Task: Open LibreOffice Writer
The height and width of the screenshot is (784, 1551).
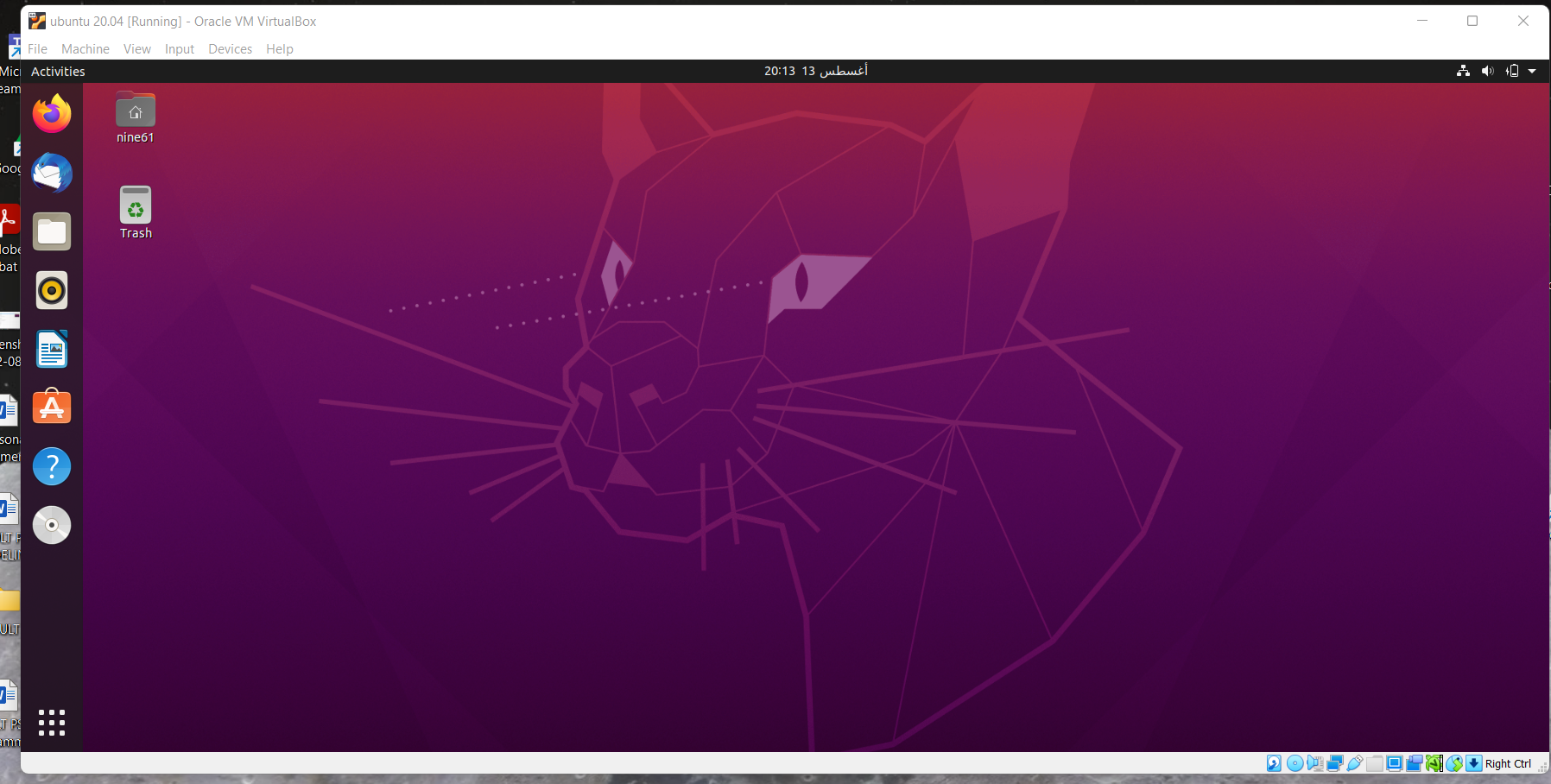Action: pos(51,349)
